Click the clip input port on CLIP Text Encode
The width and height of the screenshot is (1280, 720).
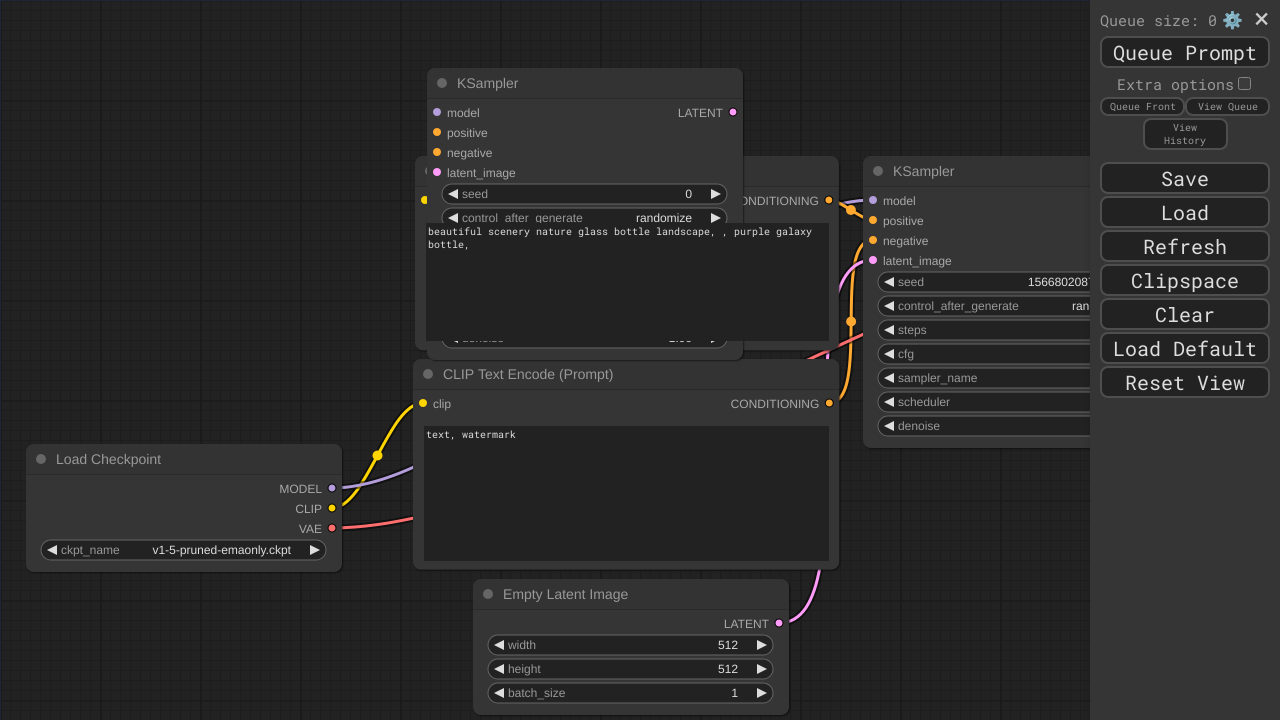423,403
